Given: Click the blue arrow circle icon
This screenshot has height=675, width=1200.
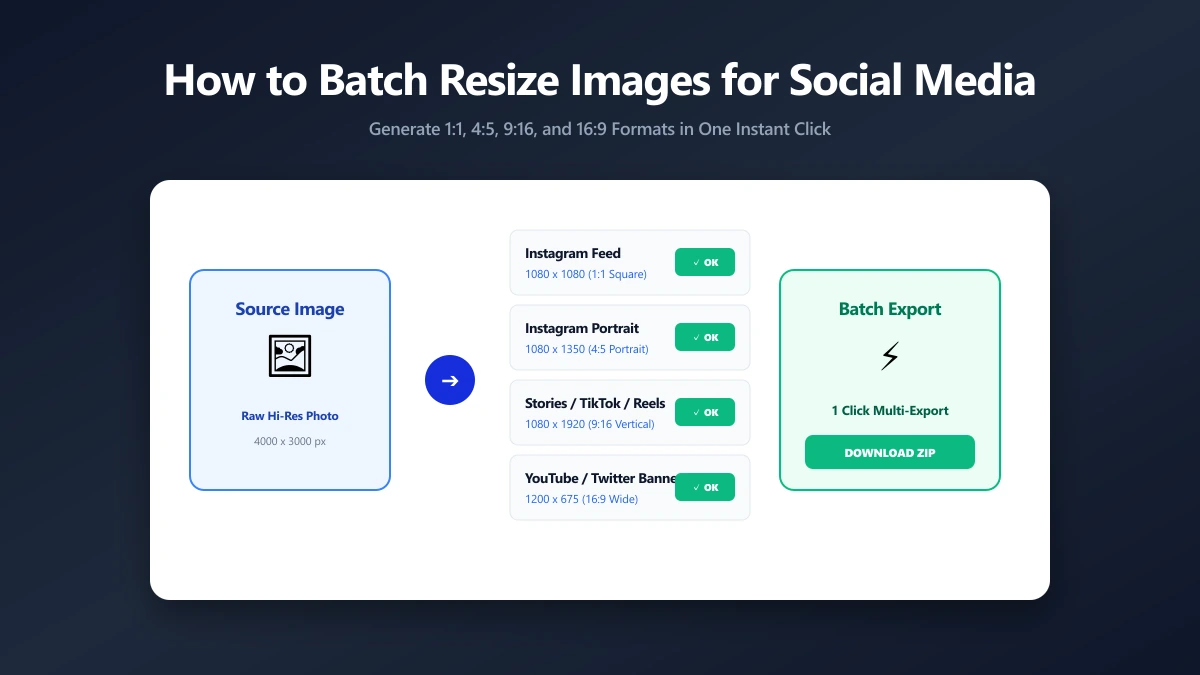Looking at the screenshot, I should (x=450, y=380).
